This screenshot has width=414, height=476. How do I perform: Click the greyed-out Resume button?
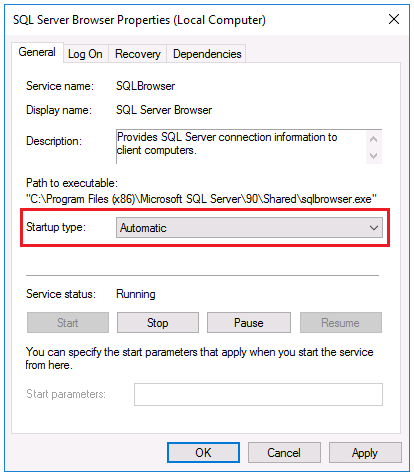[341, 323]
